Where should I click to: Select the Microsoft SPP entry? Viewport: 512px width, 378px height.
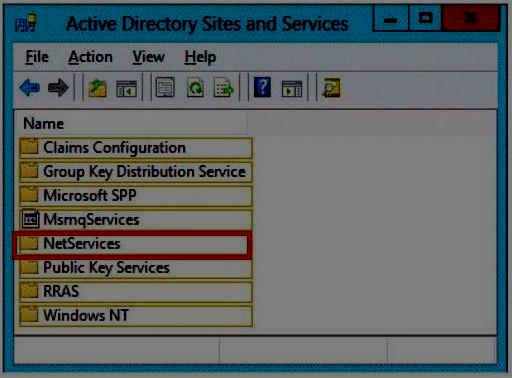tap(136, 196)
